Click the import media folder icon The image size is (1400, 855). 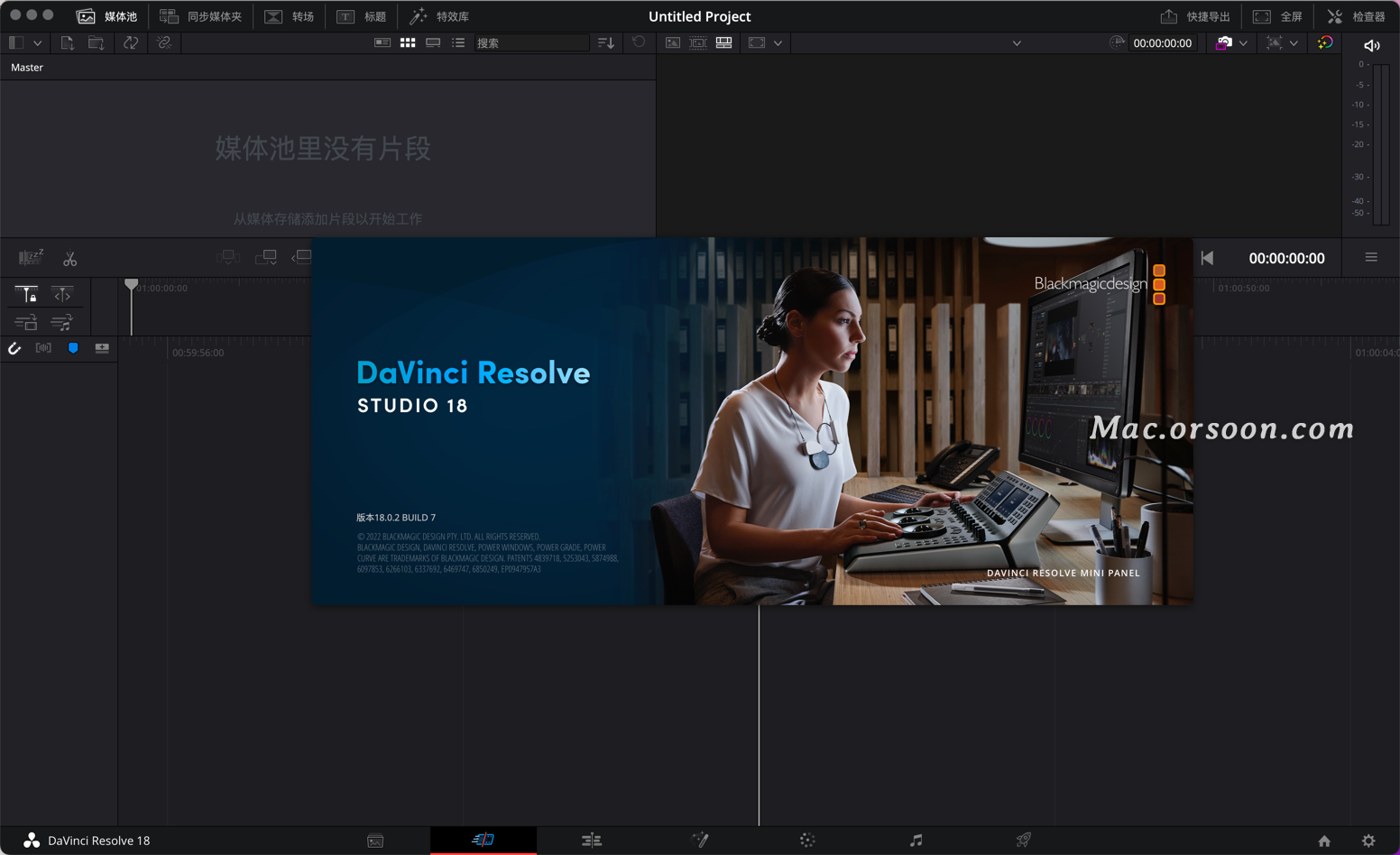pos(96,42)
